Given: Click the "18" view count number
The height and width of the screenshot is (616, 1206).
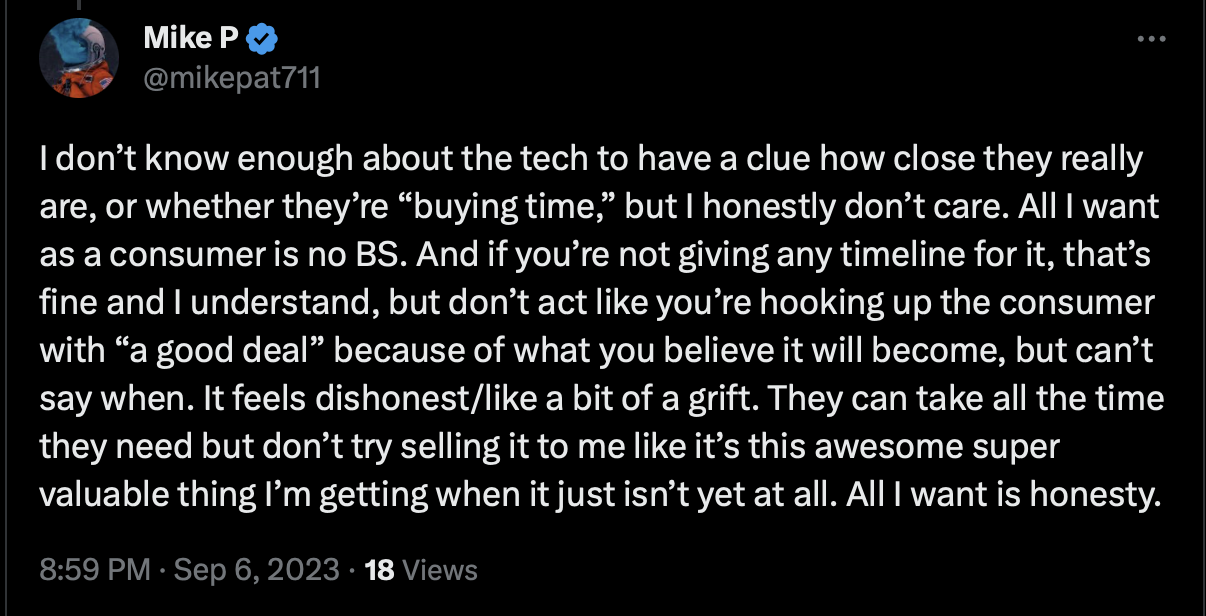Looking at the screenshot, I should (x=379, y=570).
